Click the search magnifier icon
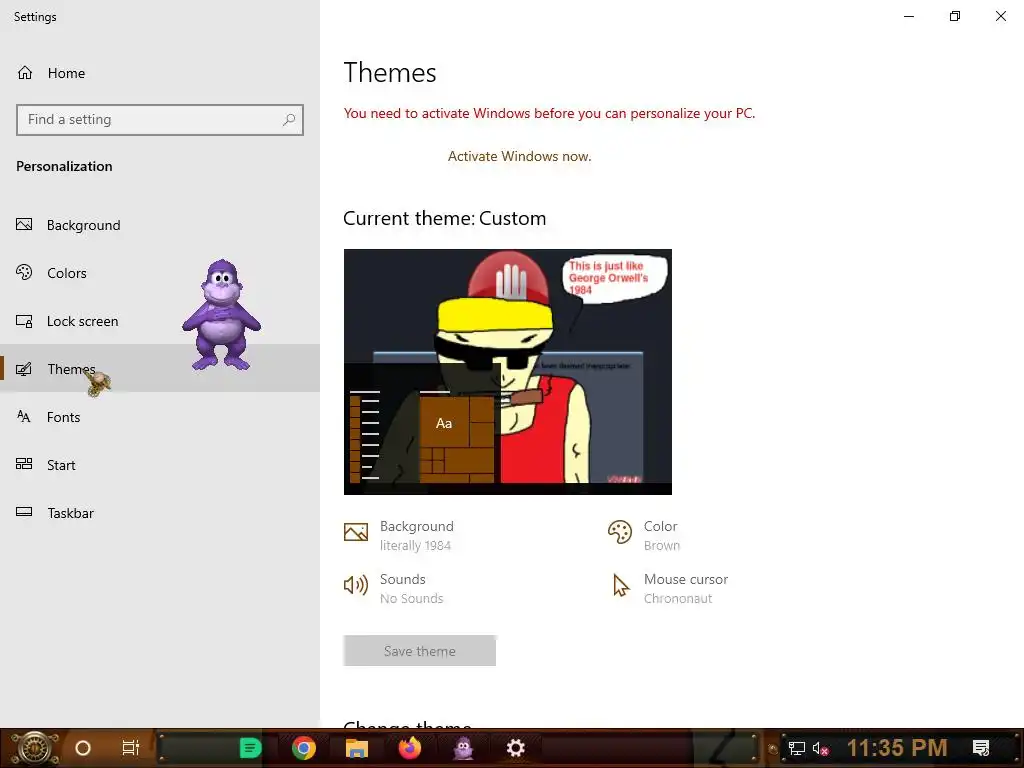1024x768 pixels. click(x=289, y=120)
